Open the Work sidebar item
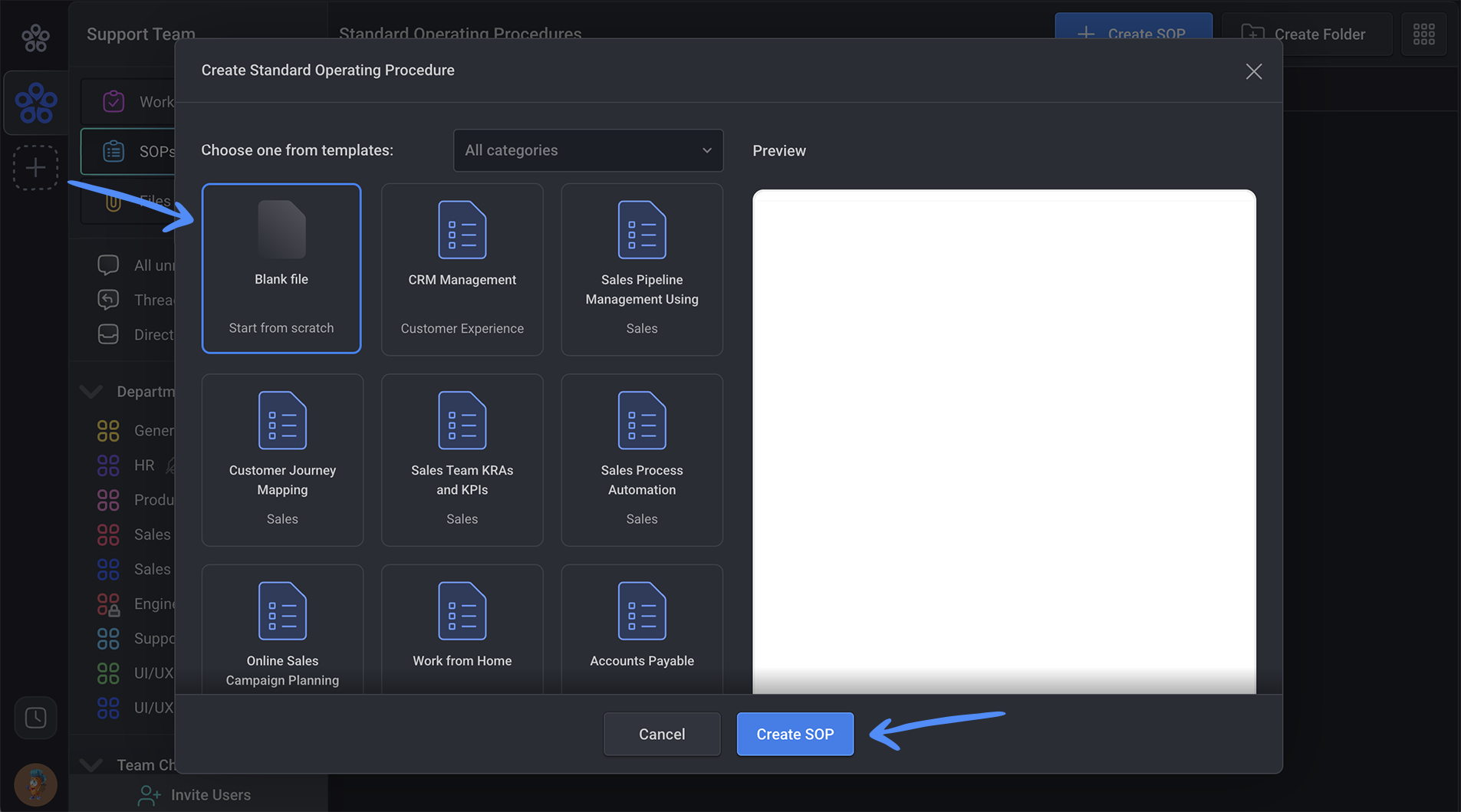The image size is (1461, 812). [128, 102]
